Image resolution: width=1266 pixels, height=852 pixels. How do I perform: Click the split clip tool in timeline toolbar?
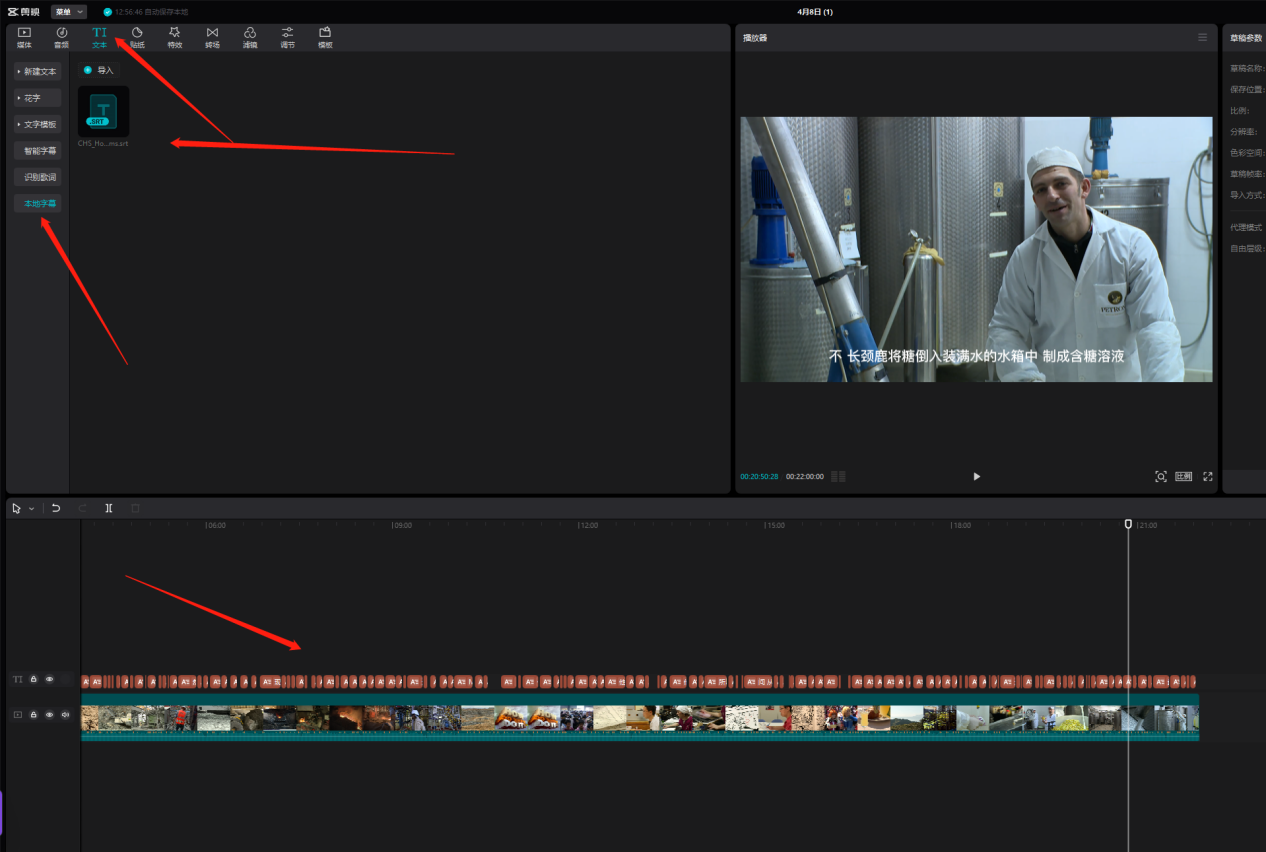[109, 508]
